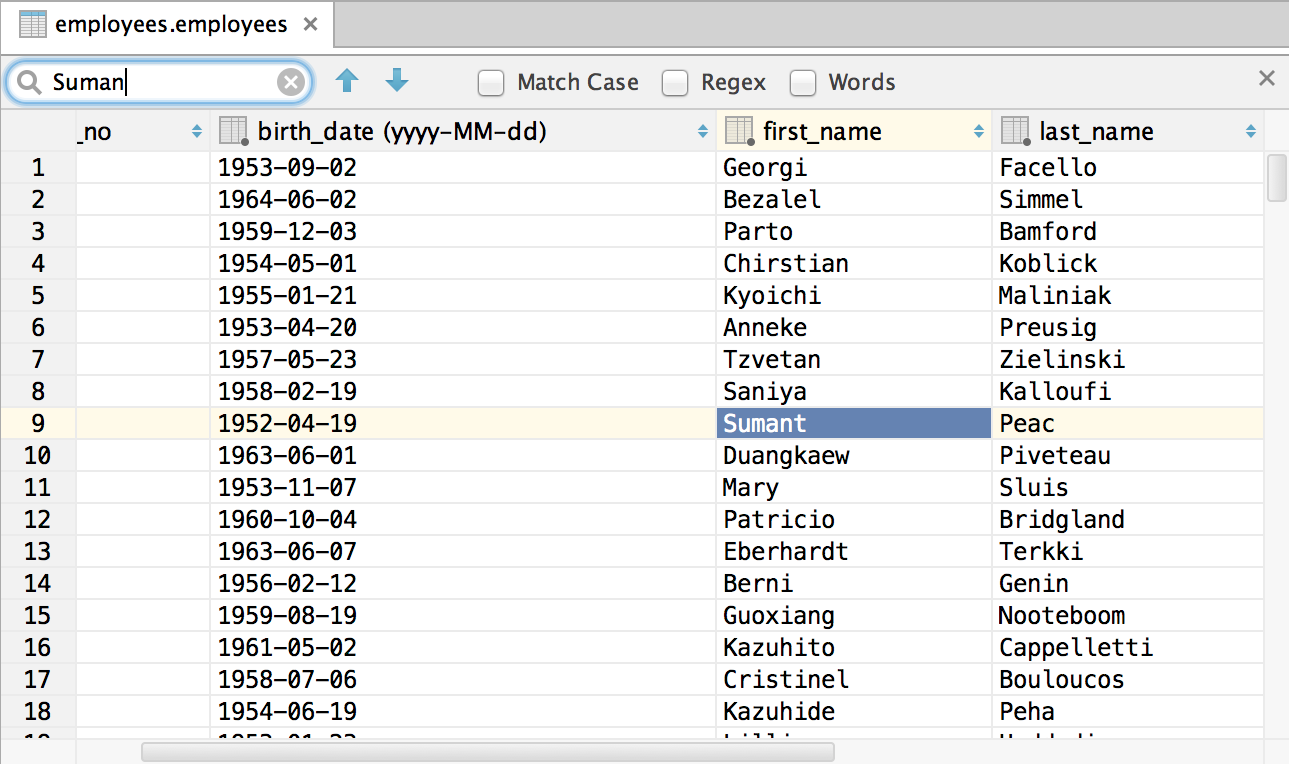This screenshot has height=764, width=1289.
Task: Click the magnifier search history icon
Action: 29,82
